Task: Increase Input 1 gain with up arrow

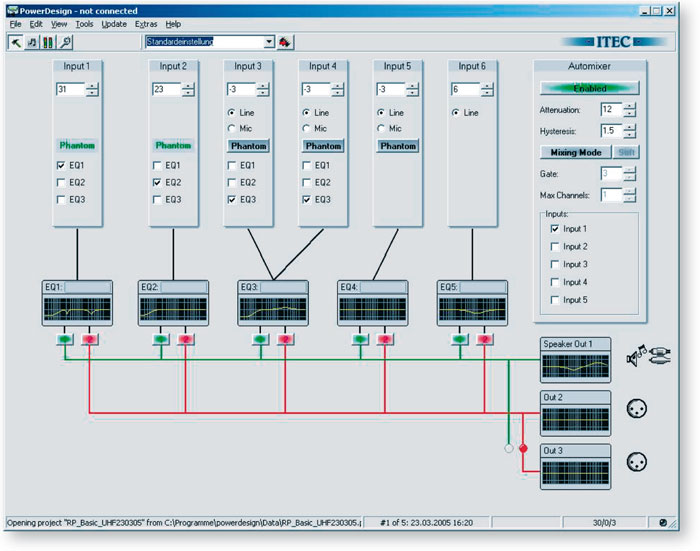Action: 93,85
